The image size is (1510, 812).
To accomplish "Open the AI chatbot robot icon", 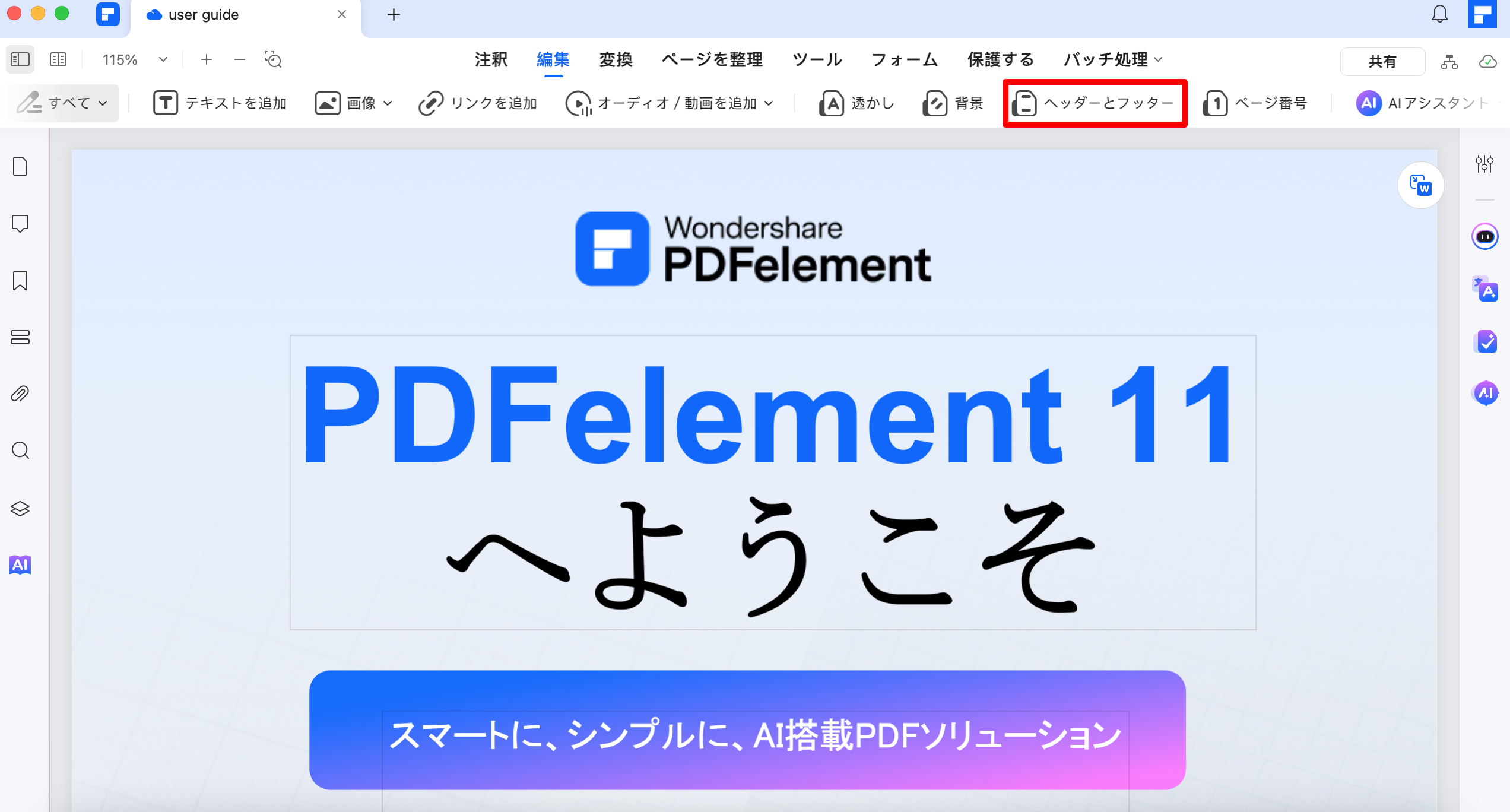I will click(x=1485, y=237).
